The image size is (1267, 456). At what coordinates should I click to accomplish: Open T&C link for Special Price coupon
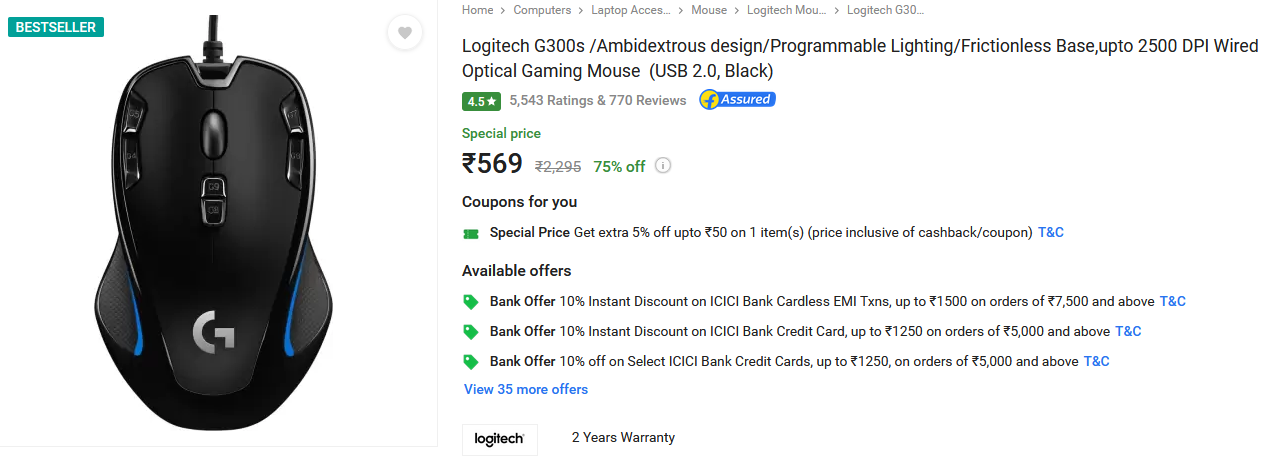click(x=1051, y=232)
